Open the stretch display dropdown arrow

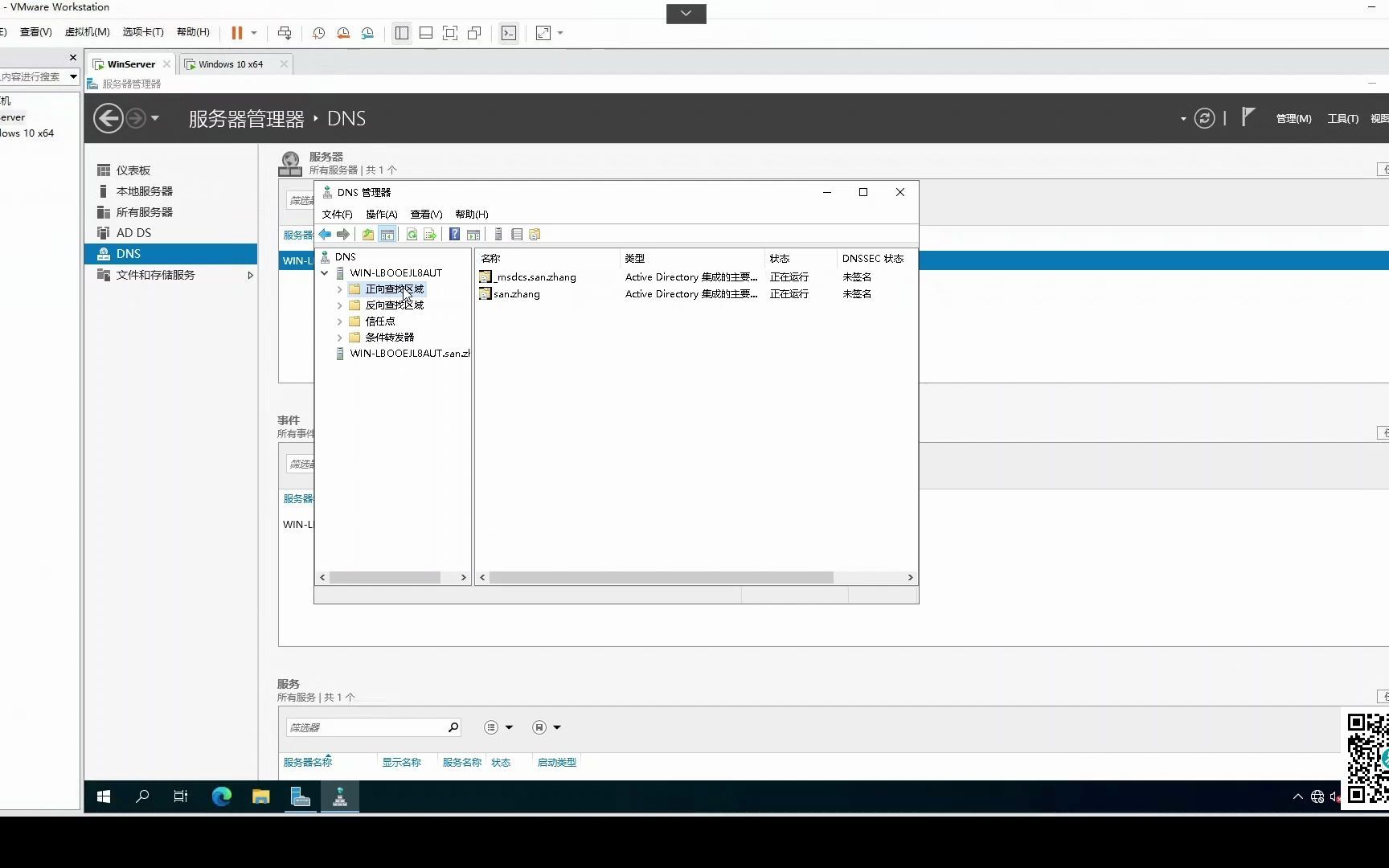(x=560, y=33)
